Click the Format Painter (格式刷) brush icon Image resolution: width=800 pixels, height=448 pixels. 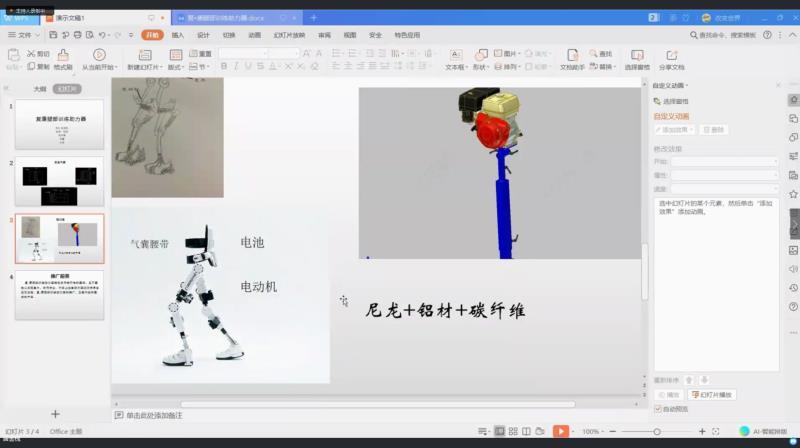(x=63, y=55)
